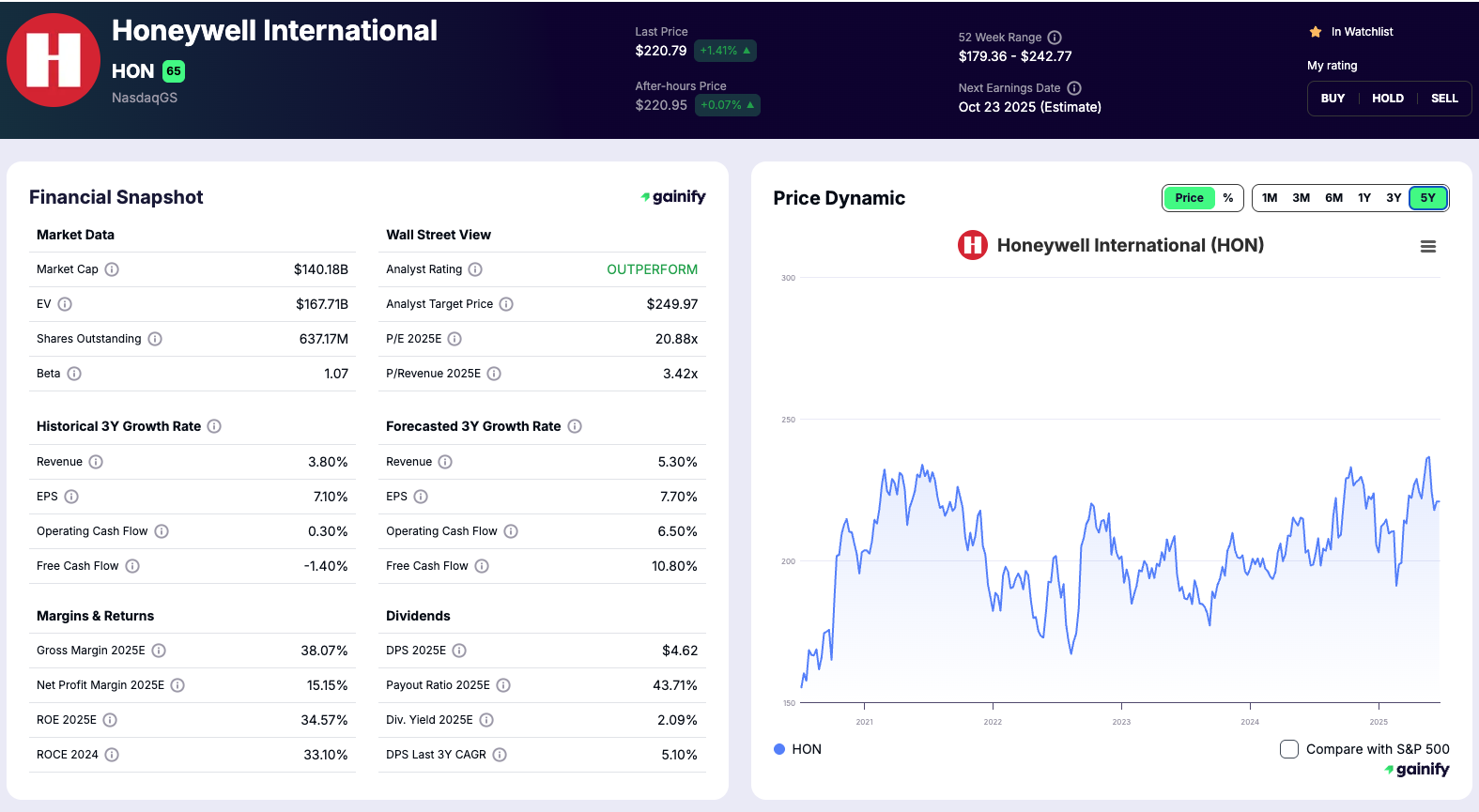
Task: Select the 1M chart range
Action: pos(1270,198)
